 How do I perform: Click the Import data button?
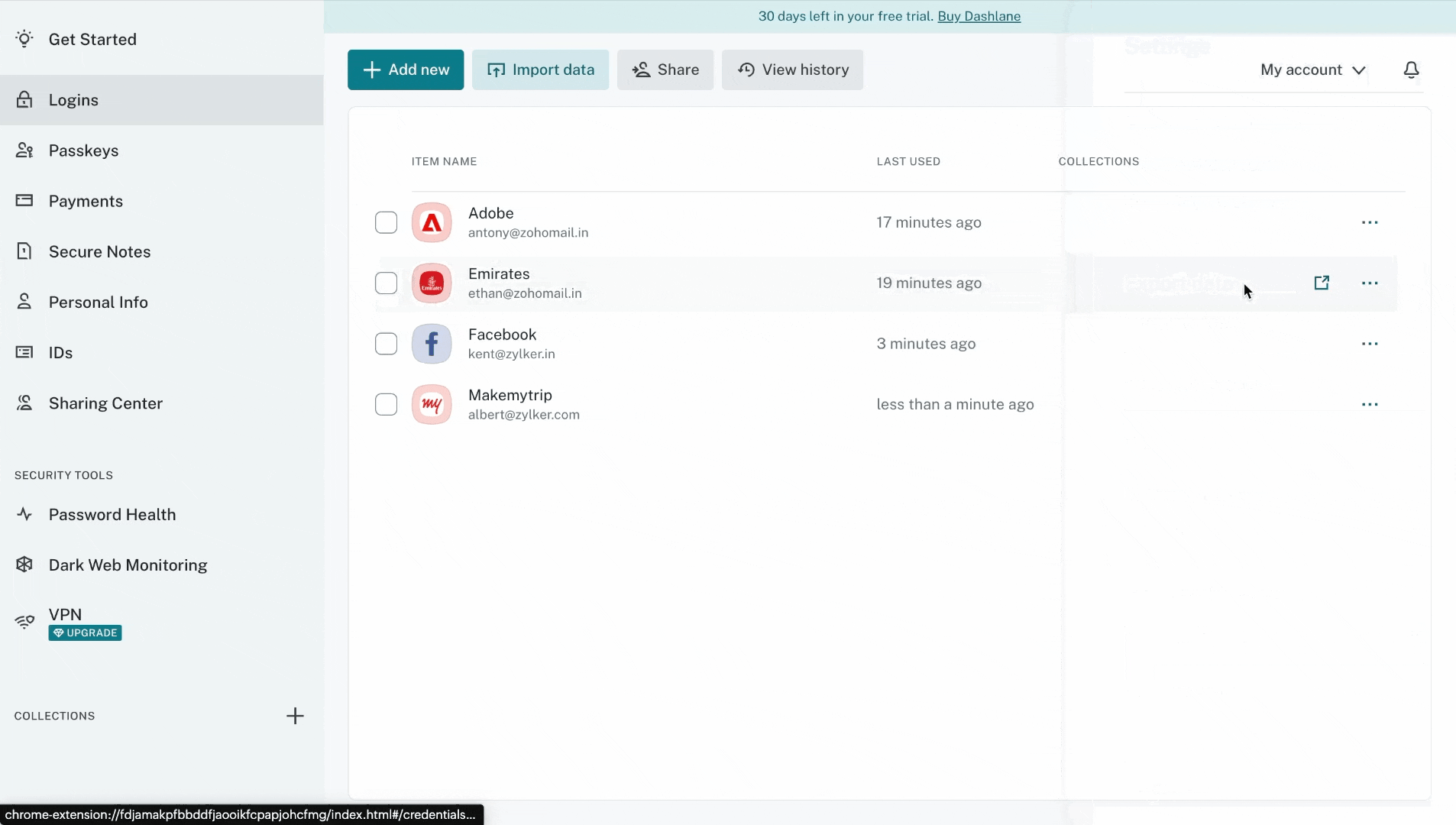pos(540,70)
